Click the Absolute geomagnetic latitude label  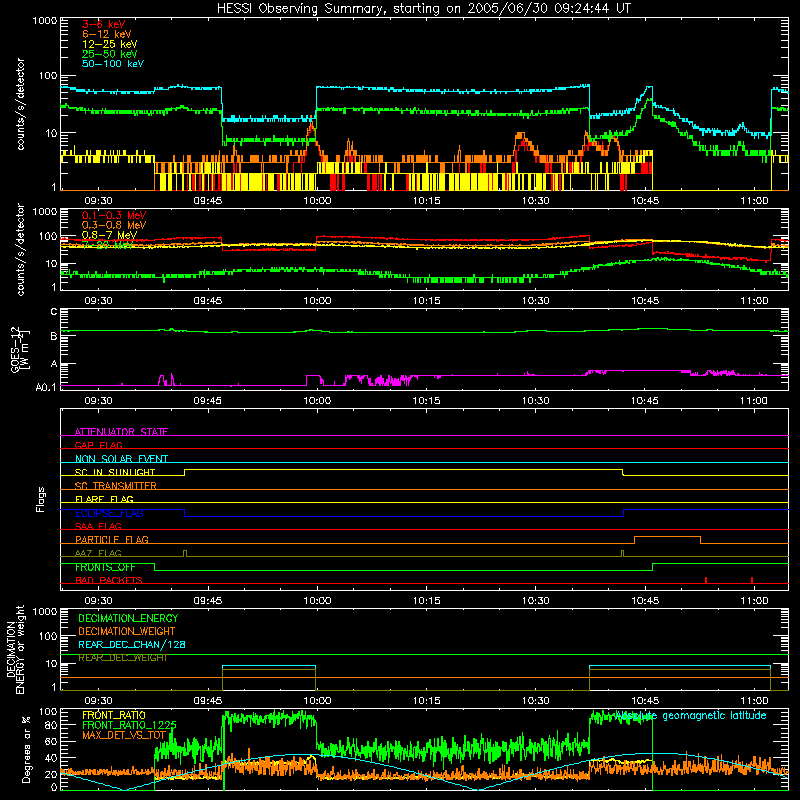click(691, 716)
